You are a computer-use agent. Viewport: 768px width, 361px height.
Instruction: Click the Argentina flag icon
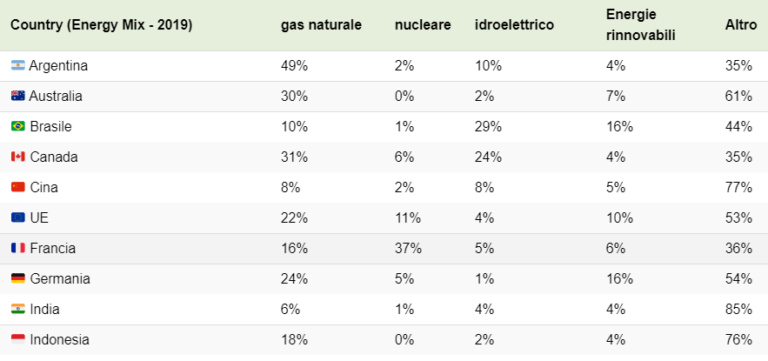point(18,66)
